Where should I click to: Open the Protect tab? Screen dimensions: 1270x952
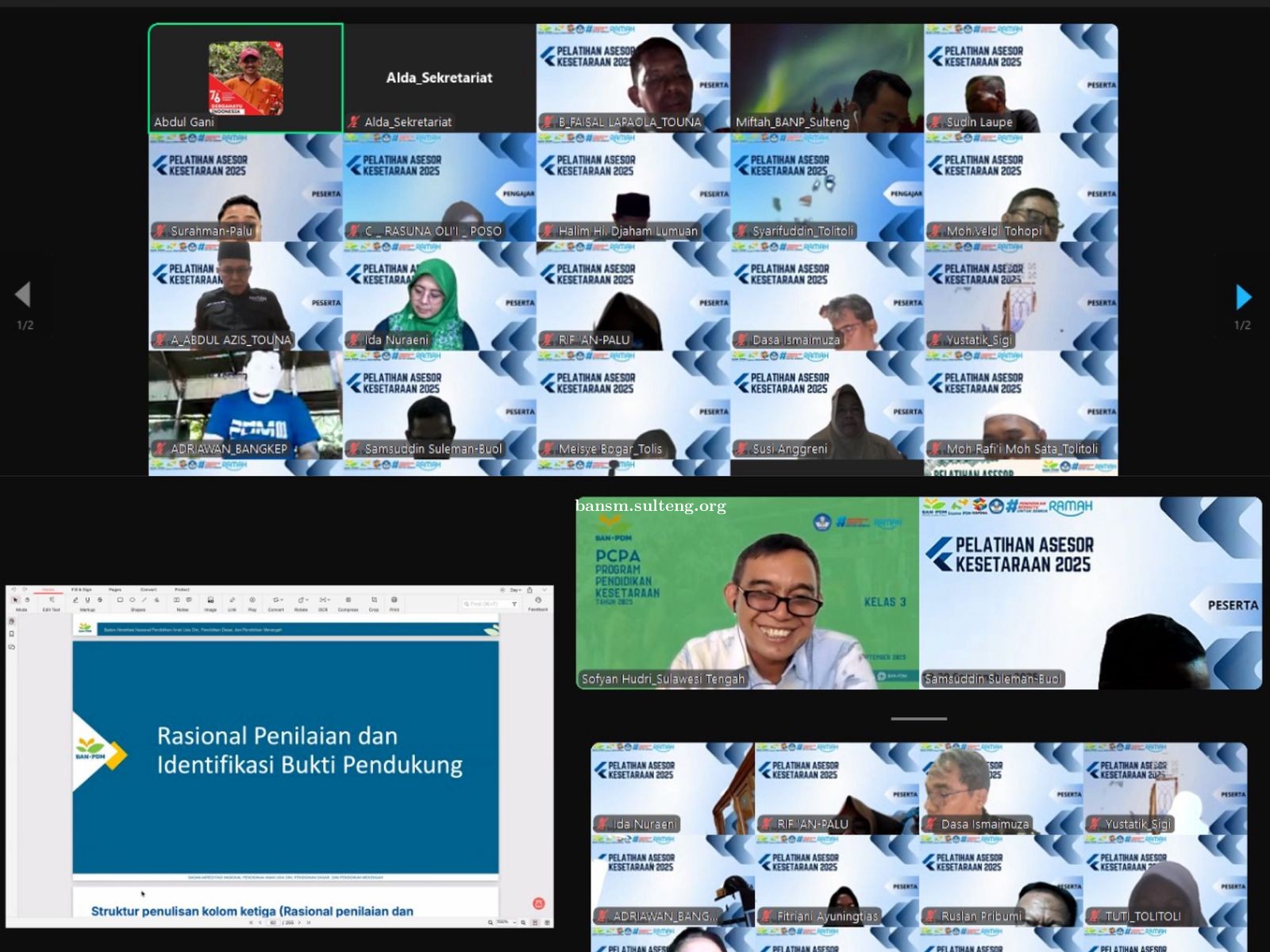tap(182, 589)
